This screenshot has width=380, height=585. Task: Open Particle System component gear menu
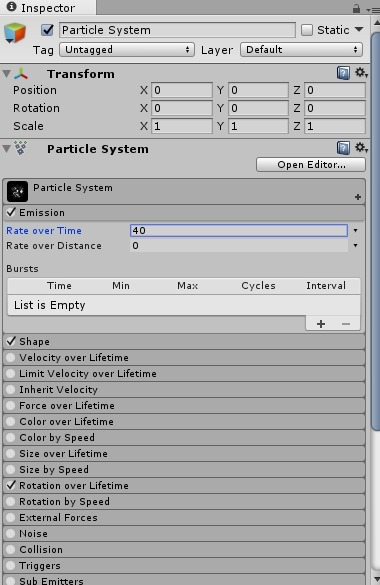361,147
